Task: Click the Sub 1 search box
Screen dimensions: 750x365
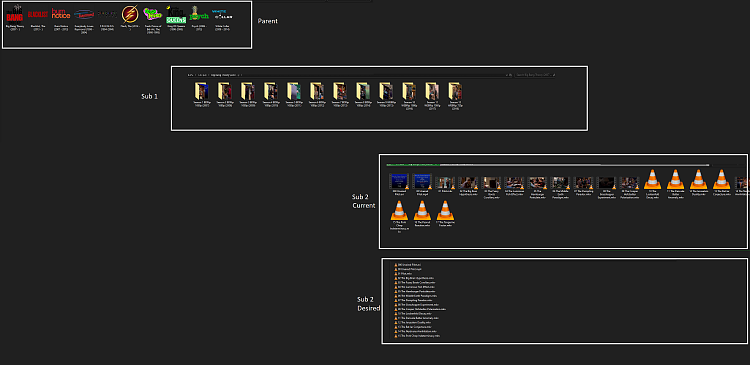Action: pyautogui.click(x=535, y=75)
